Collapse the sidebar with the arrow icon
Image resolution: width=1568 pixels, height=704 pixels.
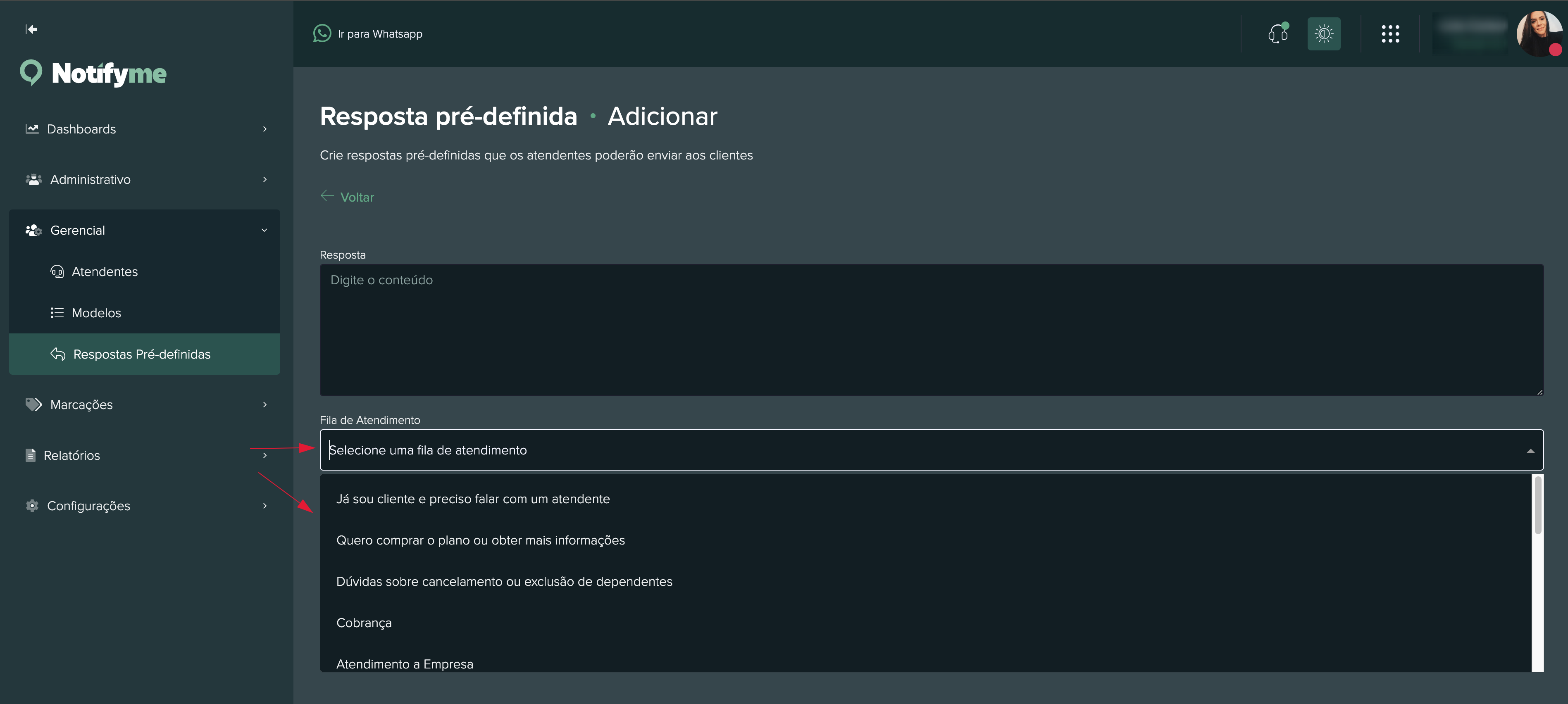32,29
